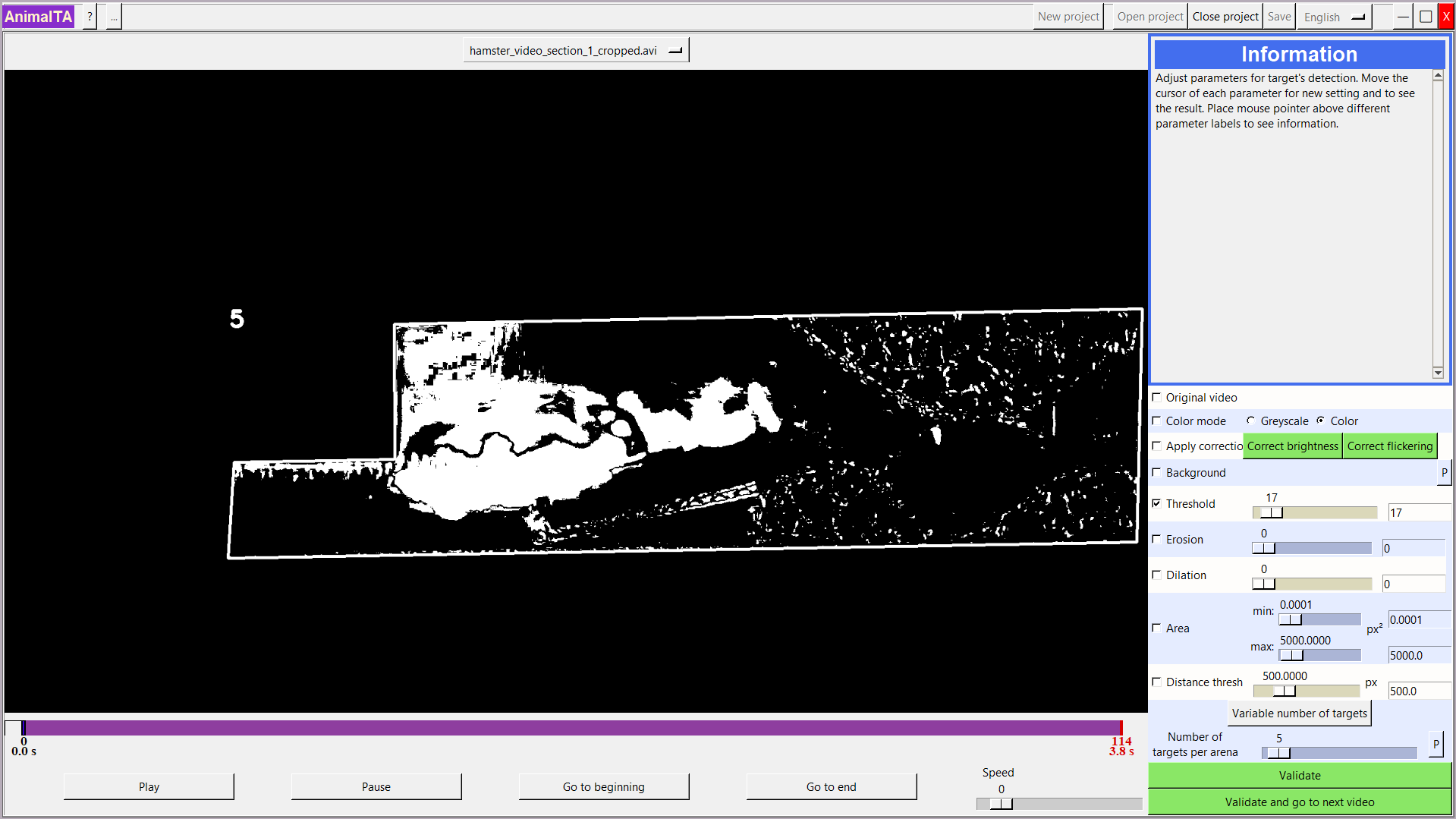1456x819 pixels.
Task: Enable the Original video checkbox
Action: coord(1157,397)
